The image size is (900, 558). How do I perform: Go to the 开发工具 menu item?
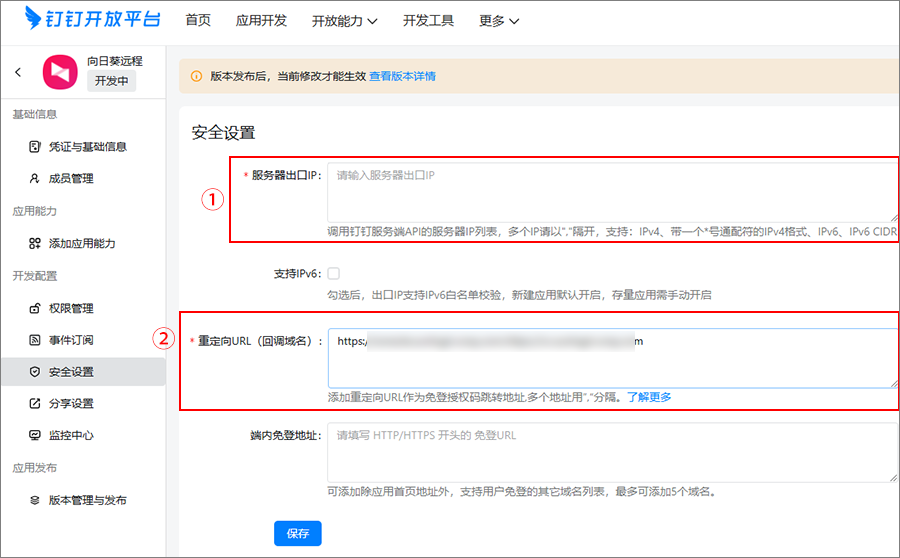pyautogui.click(x=428, y=21)
